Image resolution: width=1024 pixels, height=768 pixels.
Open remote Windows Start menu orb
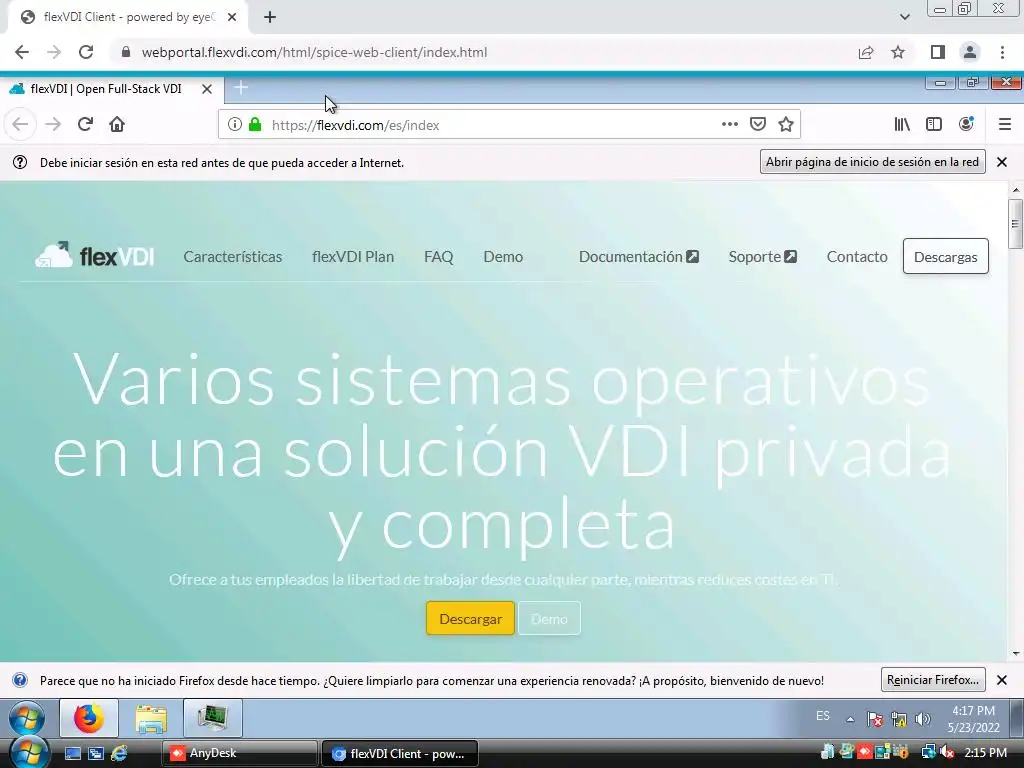[x=27, y=718]
